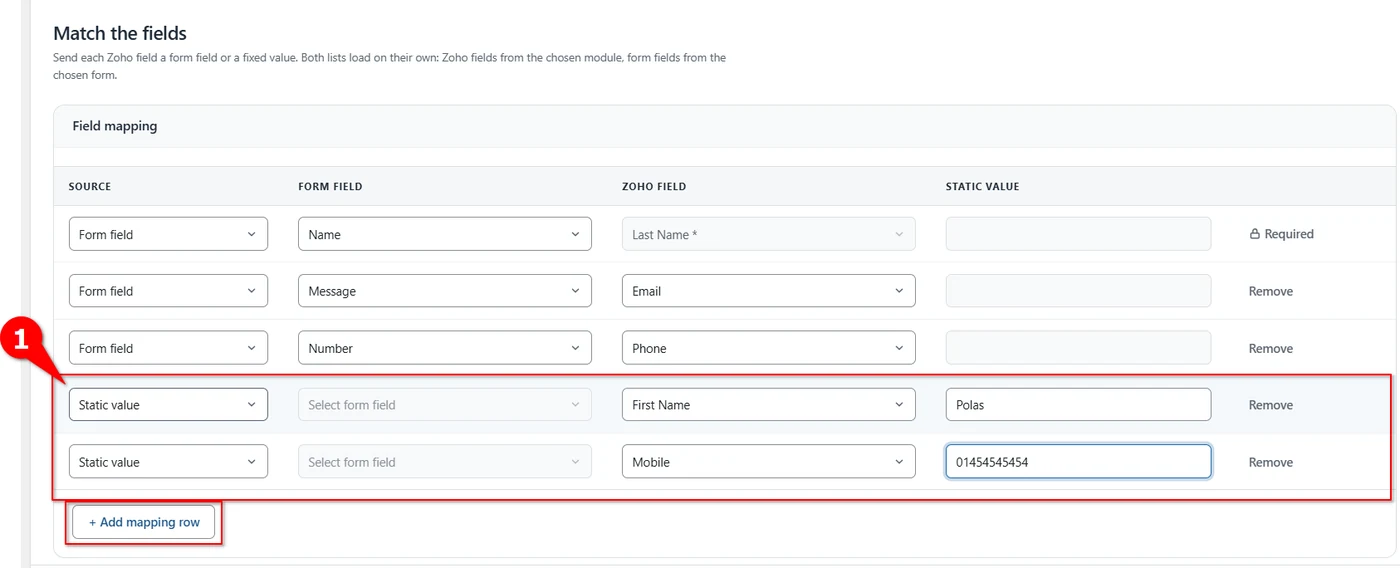The width and height of the screenshot is (1400, 568).
Task: Click static value input containing 01454545454
Action: (1078, 462)
